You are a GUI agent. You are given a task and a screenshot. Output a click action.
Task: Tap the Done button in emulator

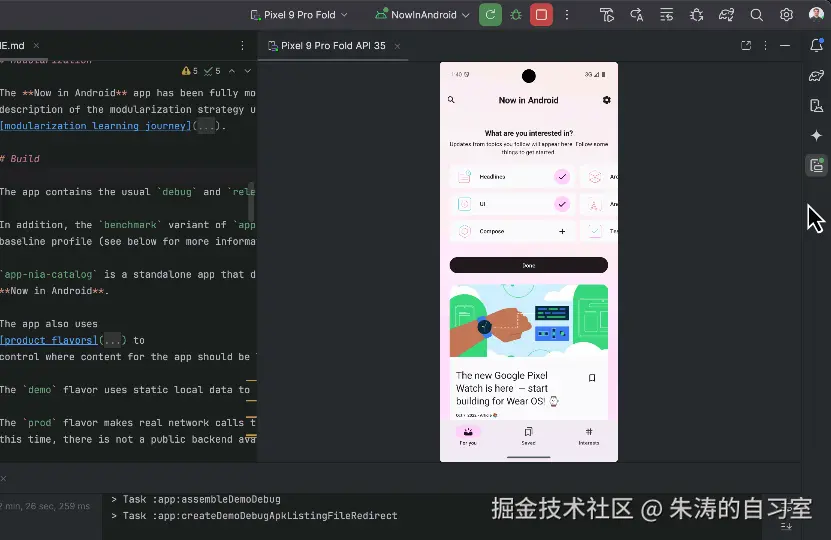coord(528,265)
